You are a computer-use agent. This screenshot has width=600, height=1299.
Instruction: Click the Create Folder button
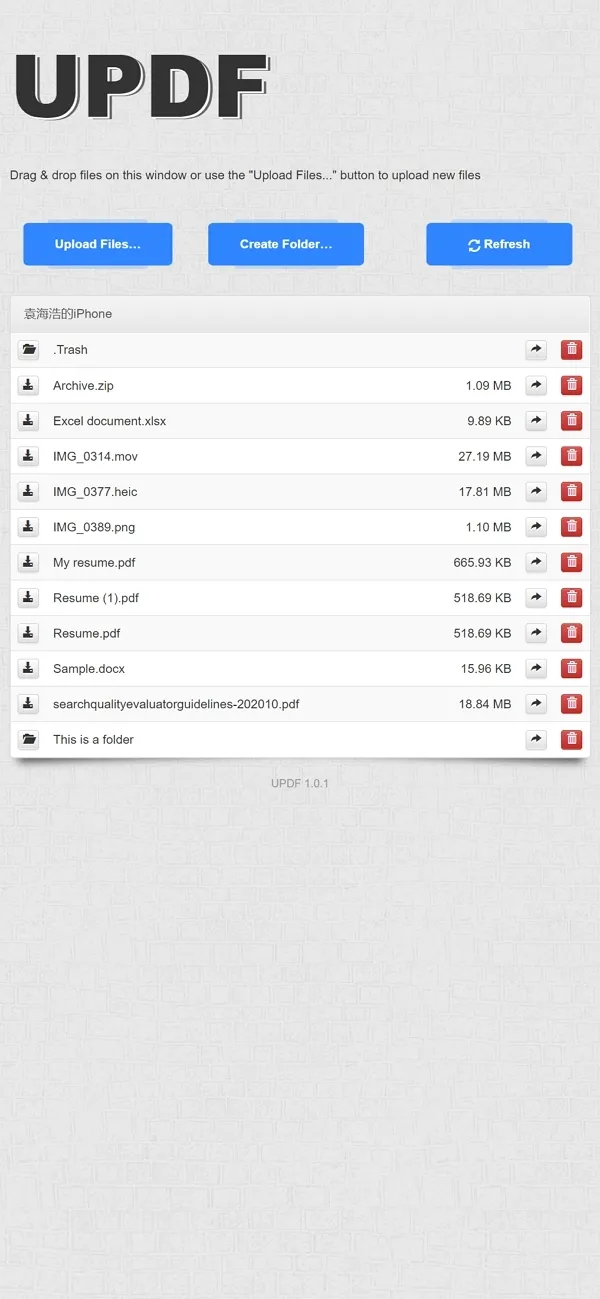click(x=286, y=244)
